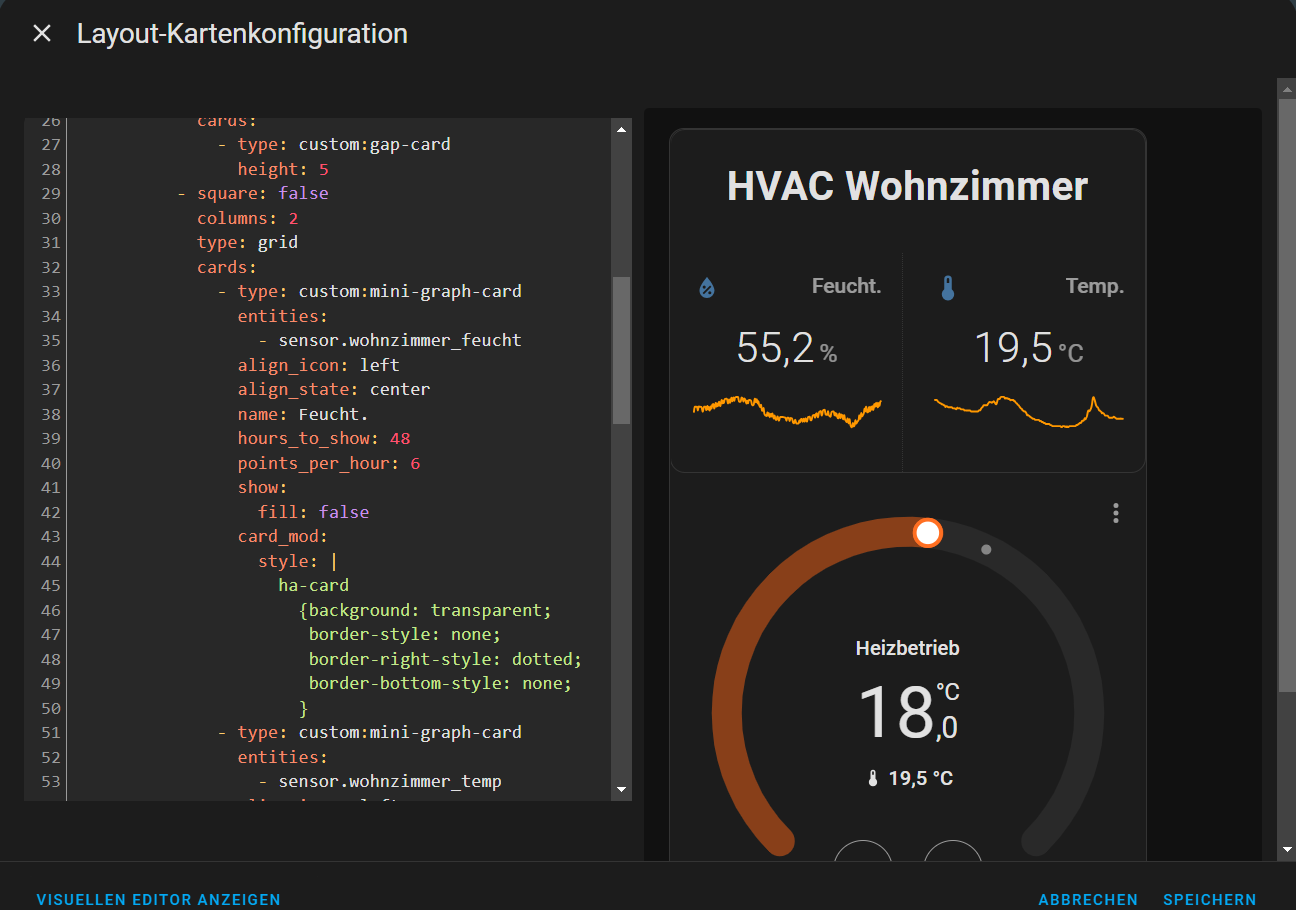This screenshot has width=1296, height=910.
Task: Click the line 'border-right-style: dotted;'
Action: [445, 659]
